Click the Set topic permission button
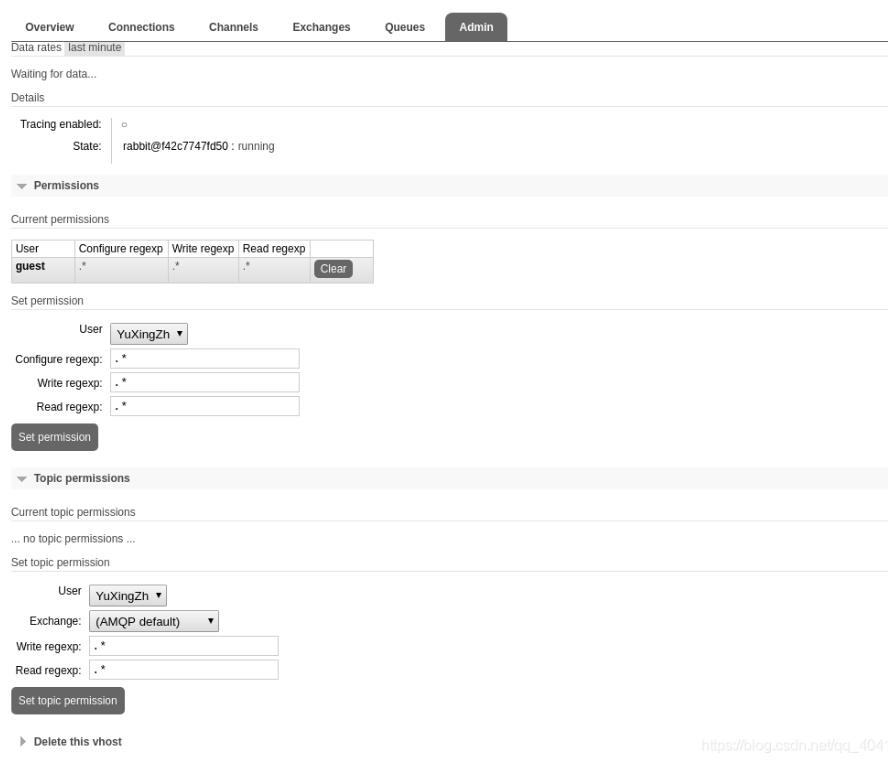 [x=68, y=701]
